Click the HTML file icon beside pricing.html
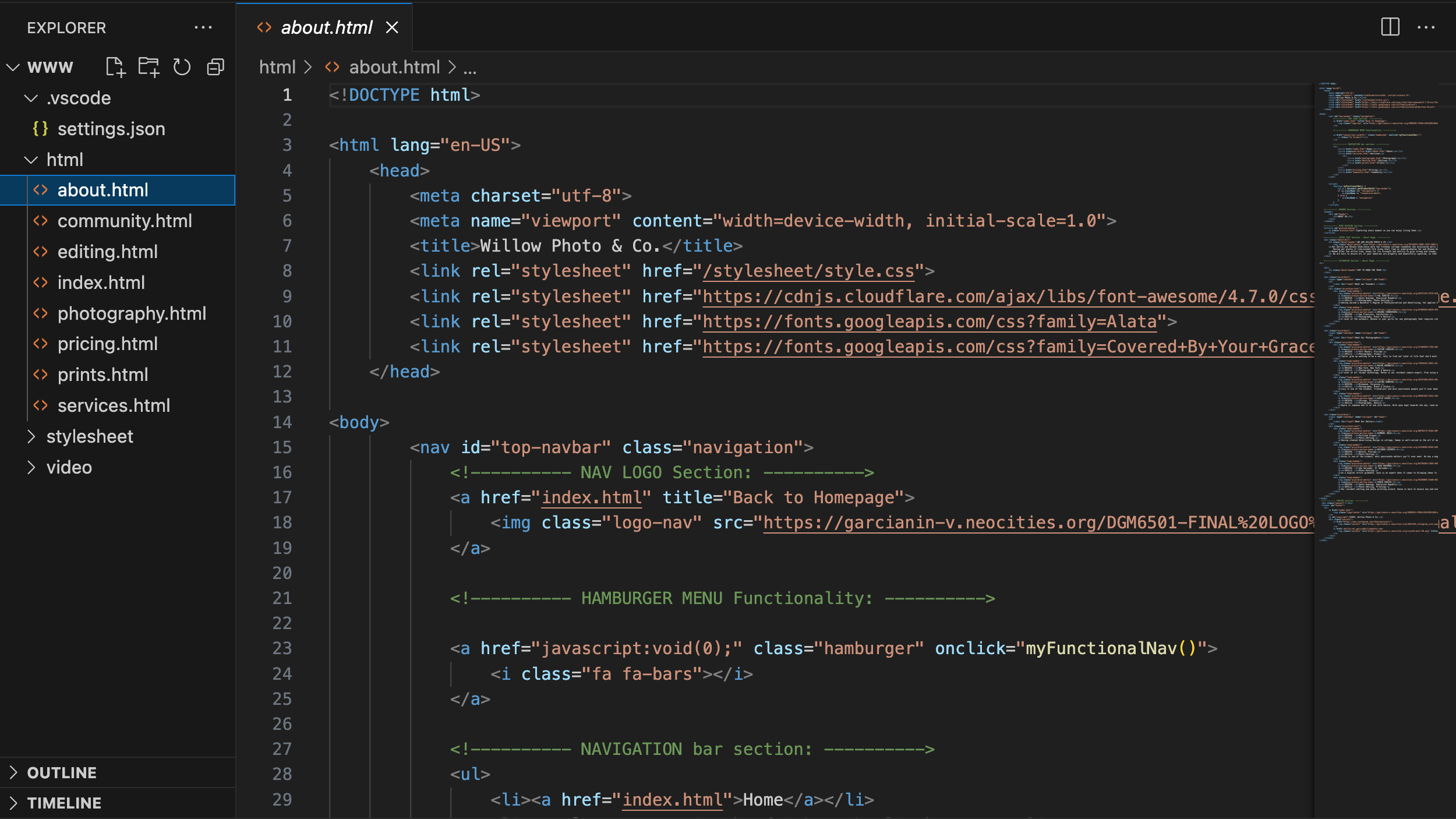The width and height of the screenshot is (1456, 819). click(x=40, y=344)
